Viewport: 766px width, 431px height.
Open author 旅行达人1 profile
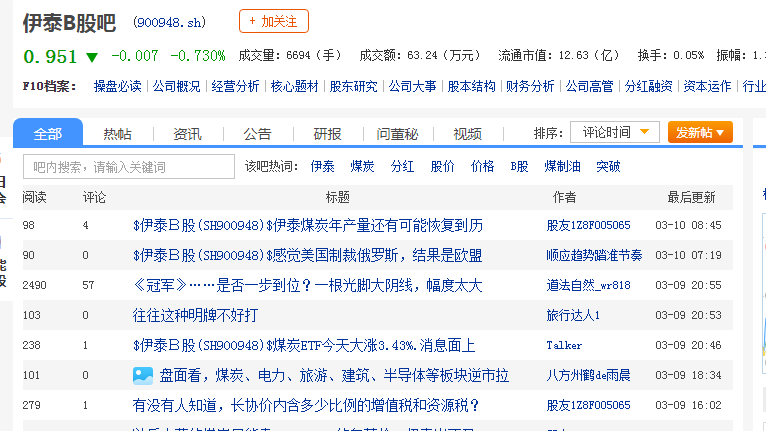point(573,315)
